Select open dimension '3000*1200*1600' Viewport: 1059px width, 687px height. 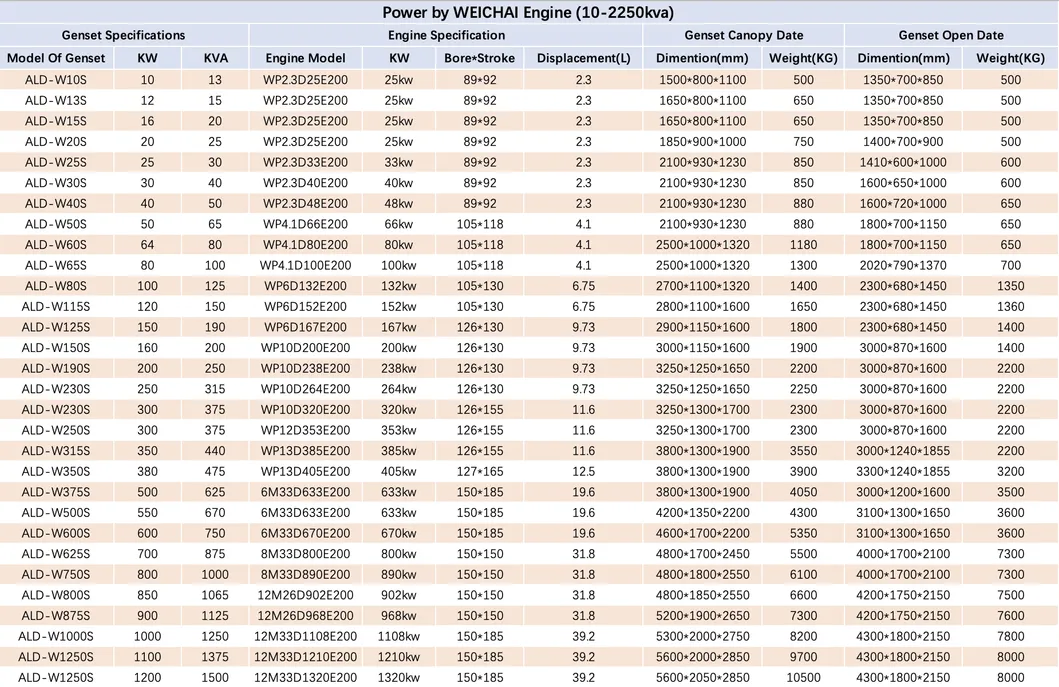pos(903,492)
